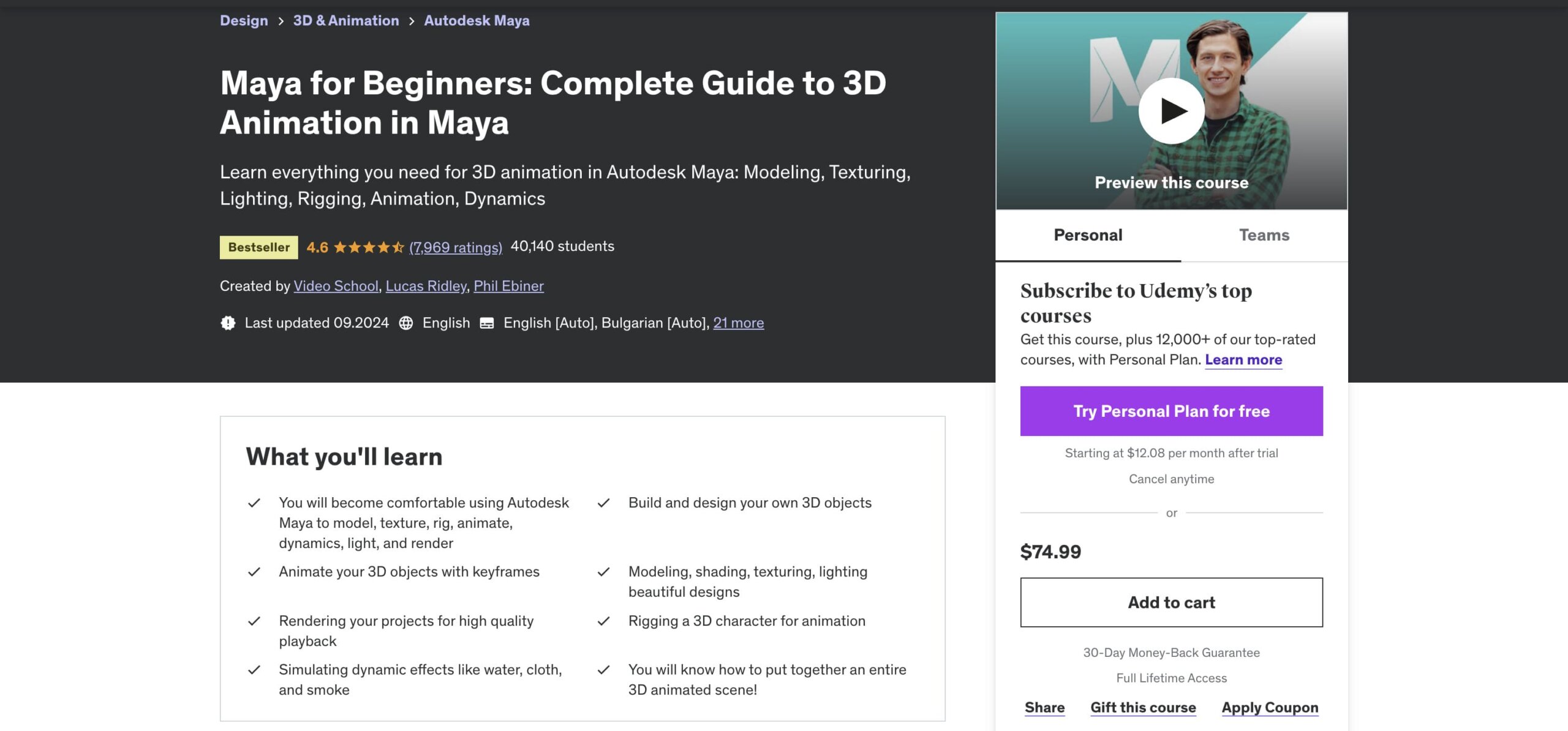Image resolution: width=1568 pixels, height=731 pixels.
Task: Click 'What you'll learn' heading
Action: (344, 457)
